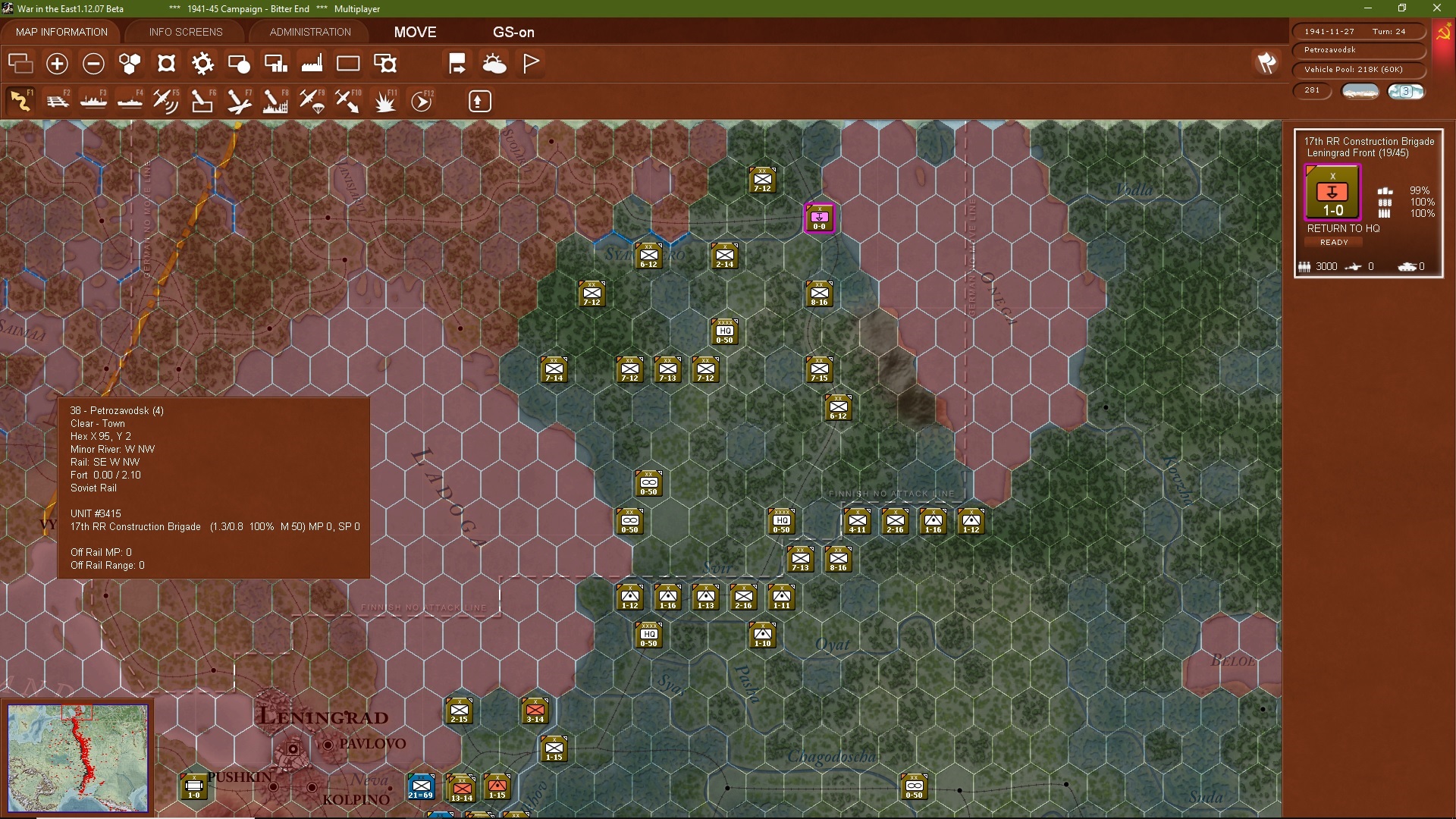
Task: Open the Administration tab
Action: tap(310, 32)
